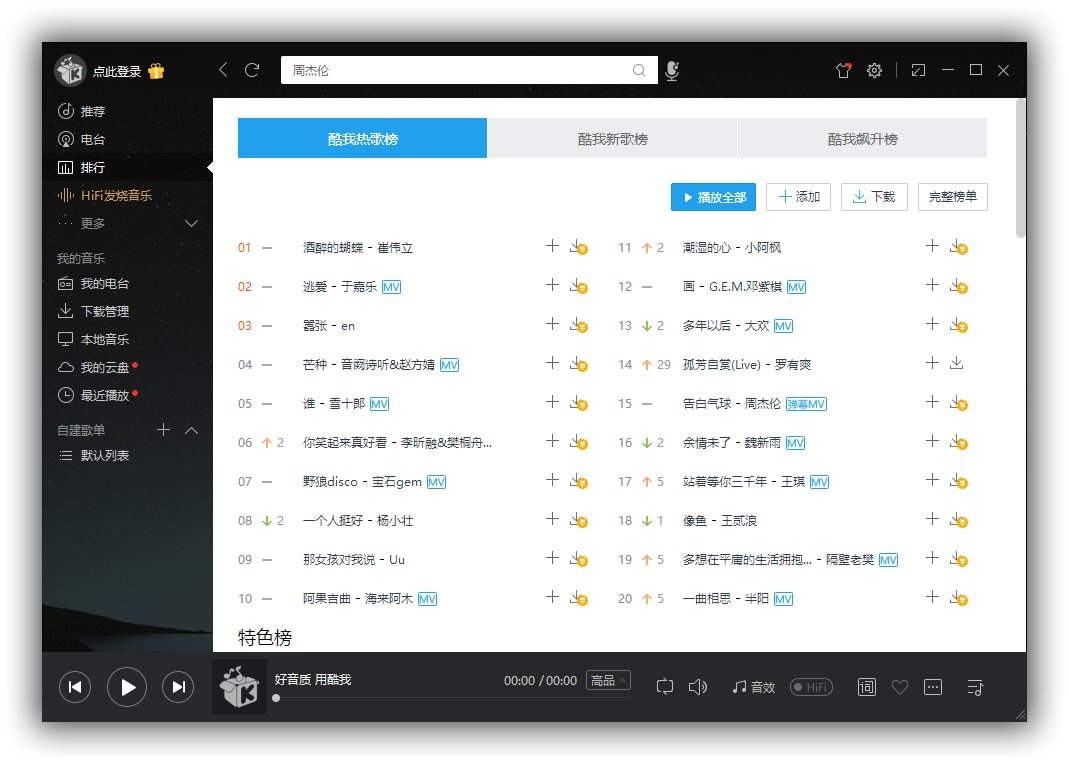Screen dimensions: 1069x764
Task: Switch to 酷我新歌榜 tab
Action: (x=612, y=138)
